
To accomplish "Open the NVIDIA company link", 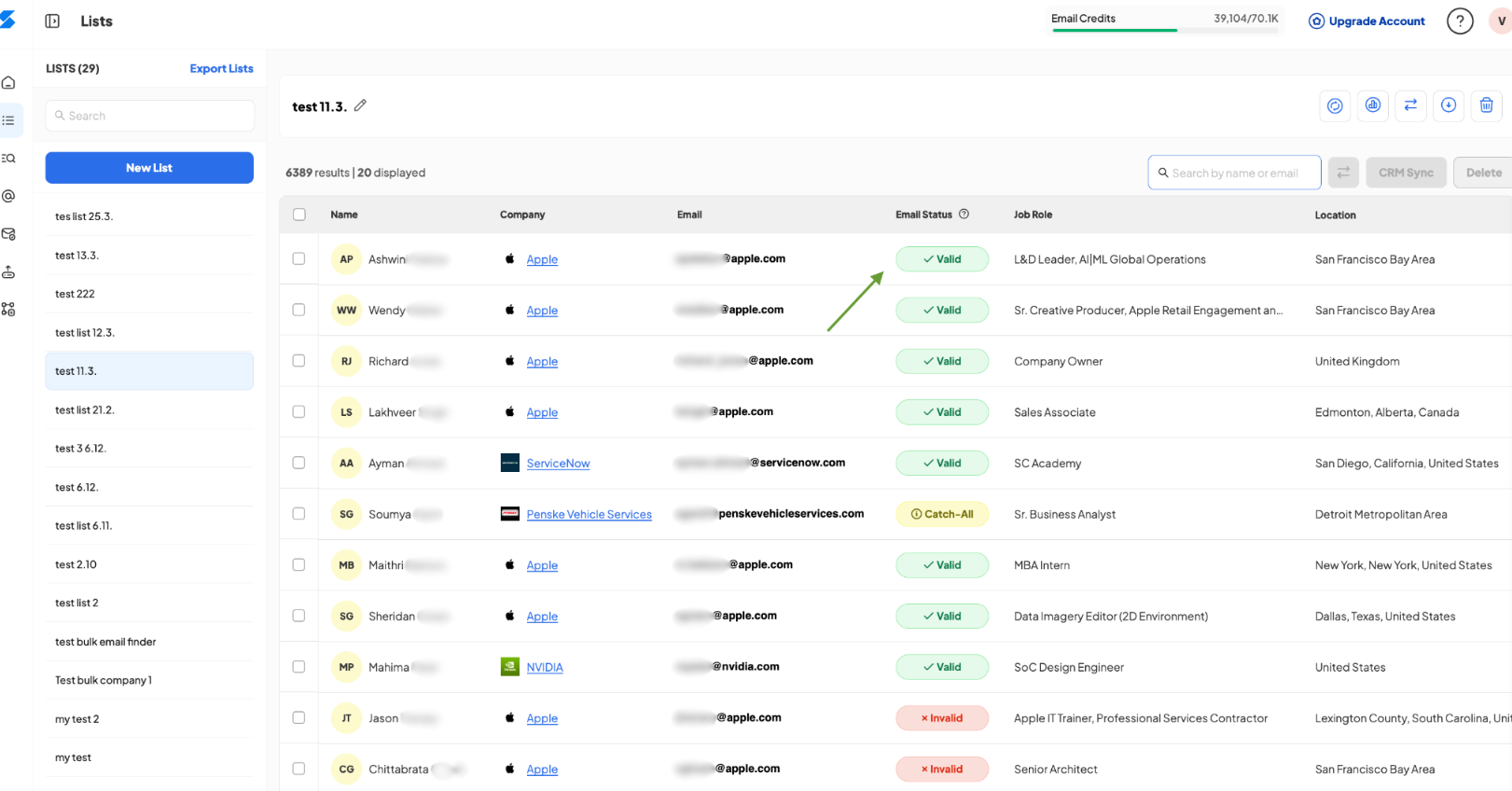I will click(545, 667).
